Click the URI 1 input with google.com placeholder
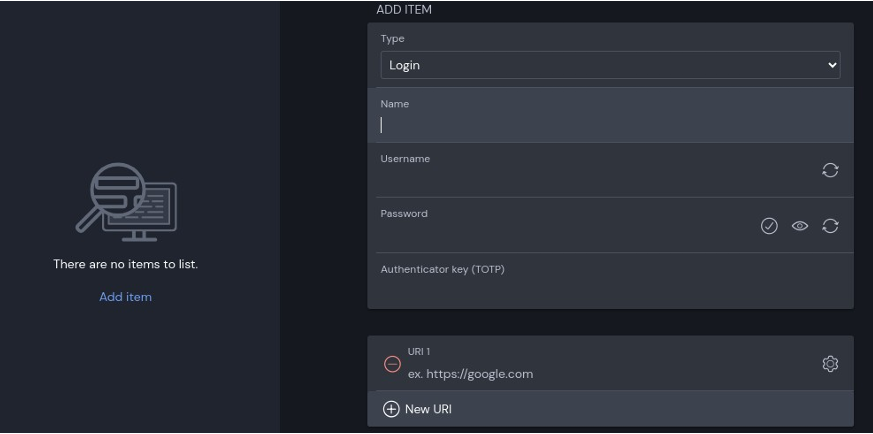This screenshot has height=434, width=873. click(x=600, y=374)
